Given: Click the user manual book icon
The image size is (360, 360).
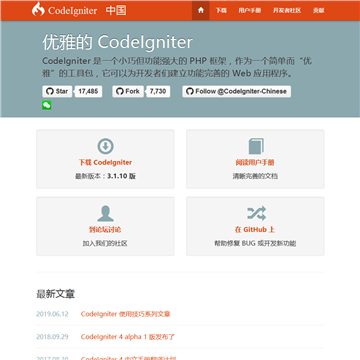Looking at the screenshot, I should pyautogui.click(x=255, y=146).
